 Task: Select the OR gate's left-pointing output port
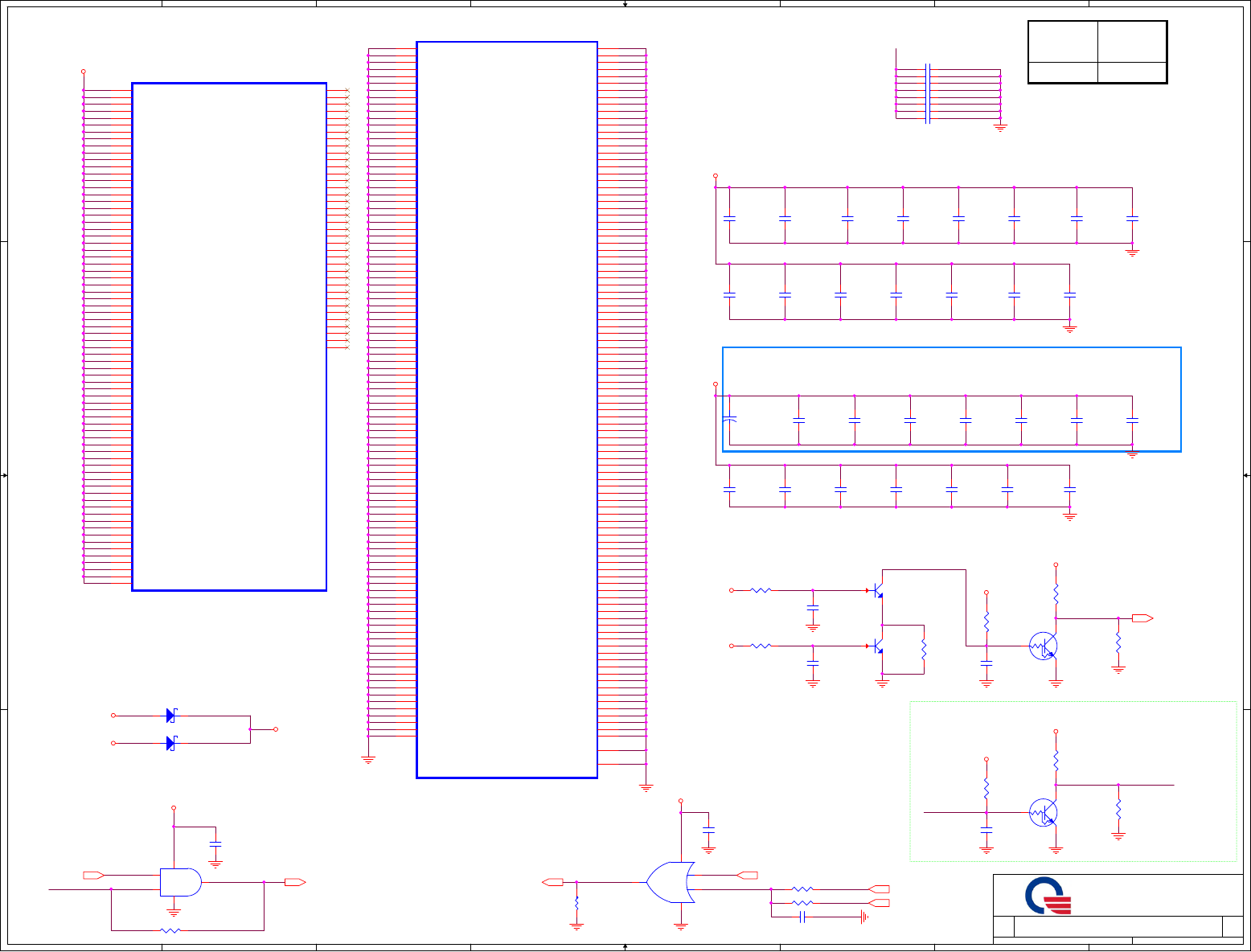(x=552, y=882)
